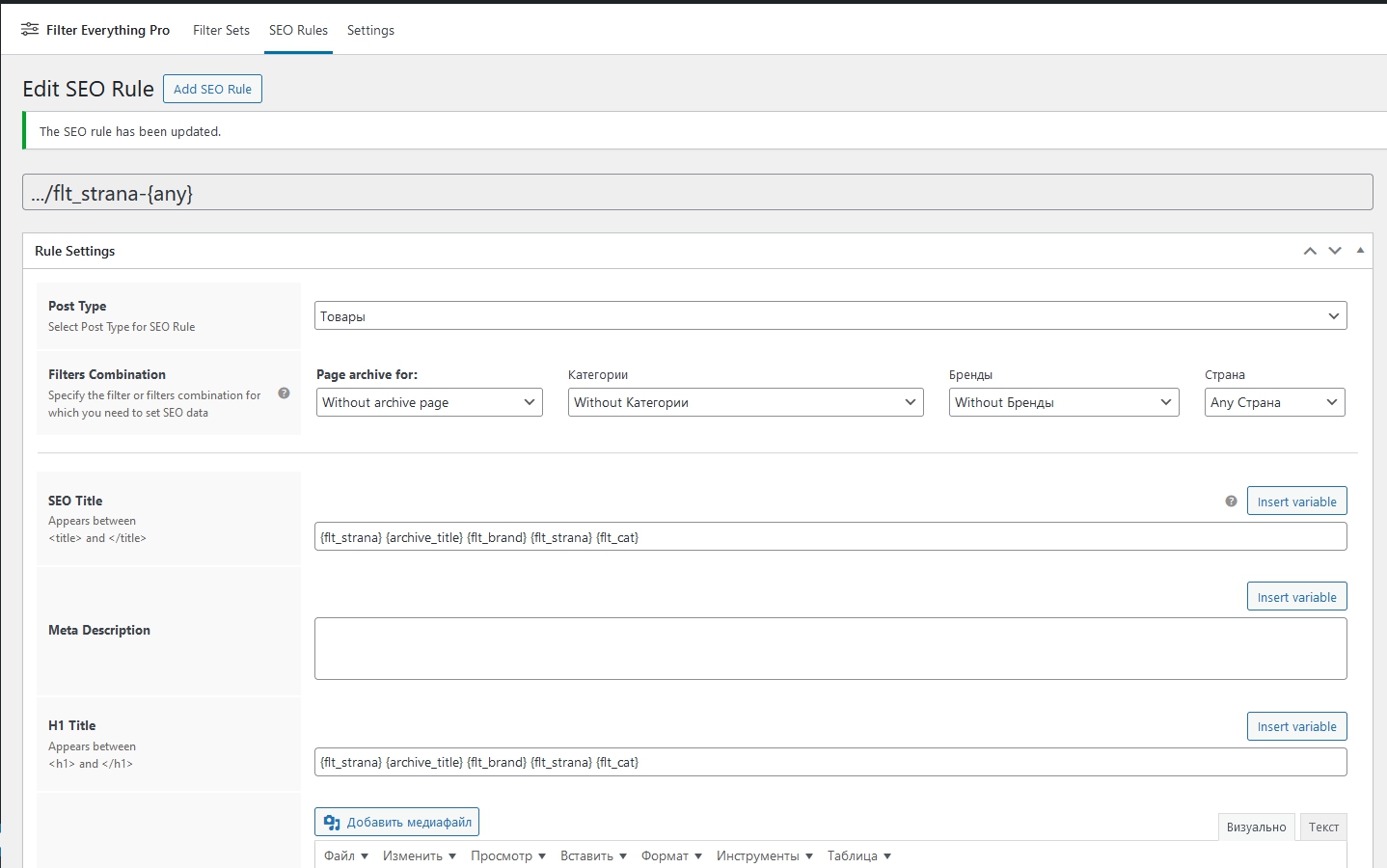Click inside the Meta Description text area
Viewport: 1387px width, 868px height.
click(x=829, y=648)
